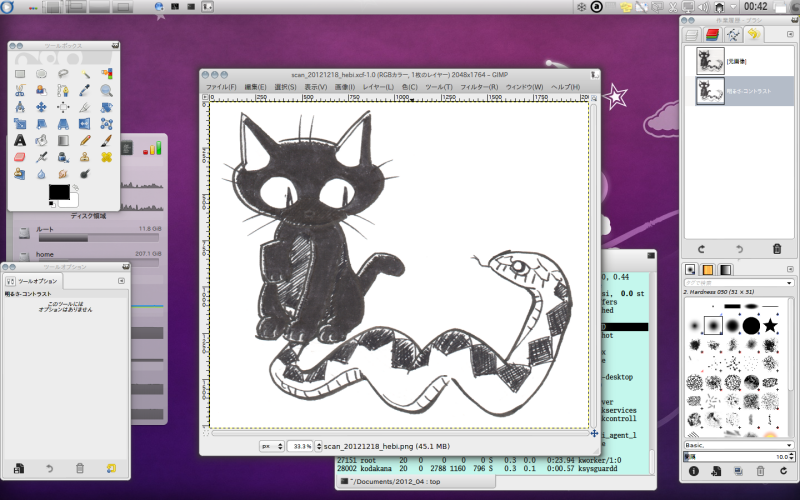Select the Rotate tool
This screenshot has height=500, width=800.
point(106,107)
